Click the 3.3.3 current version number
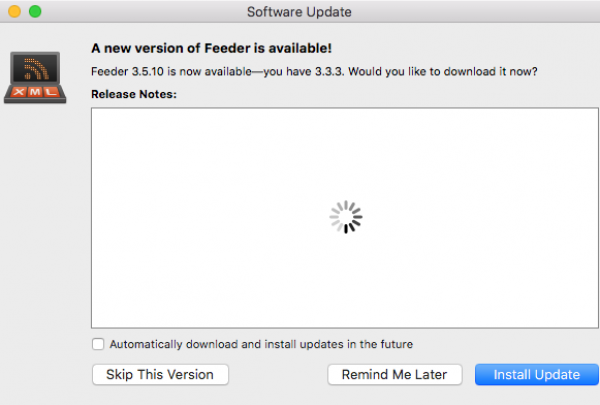600x405 pixels. (329, 72)
